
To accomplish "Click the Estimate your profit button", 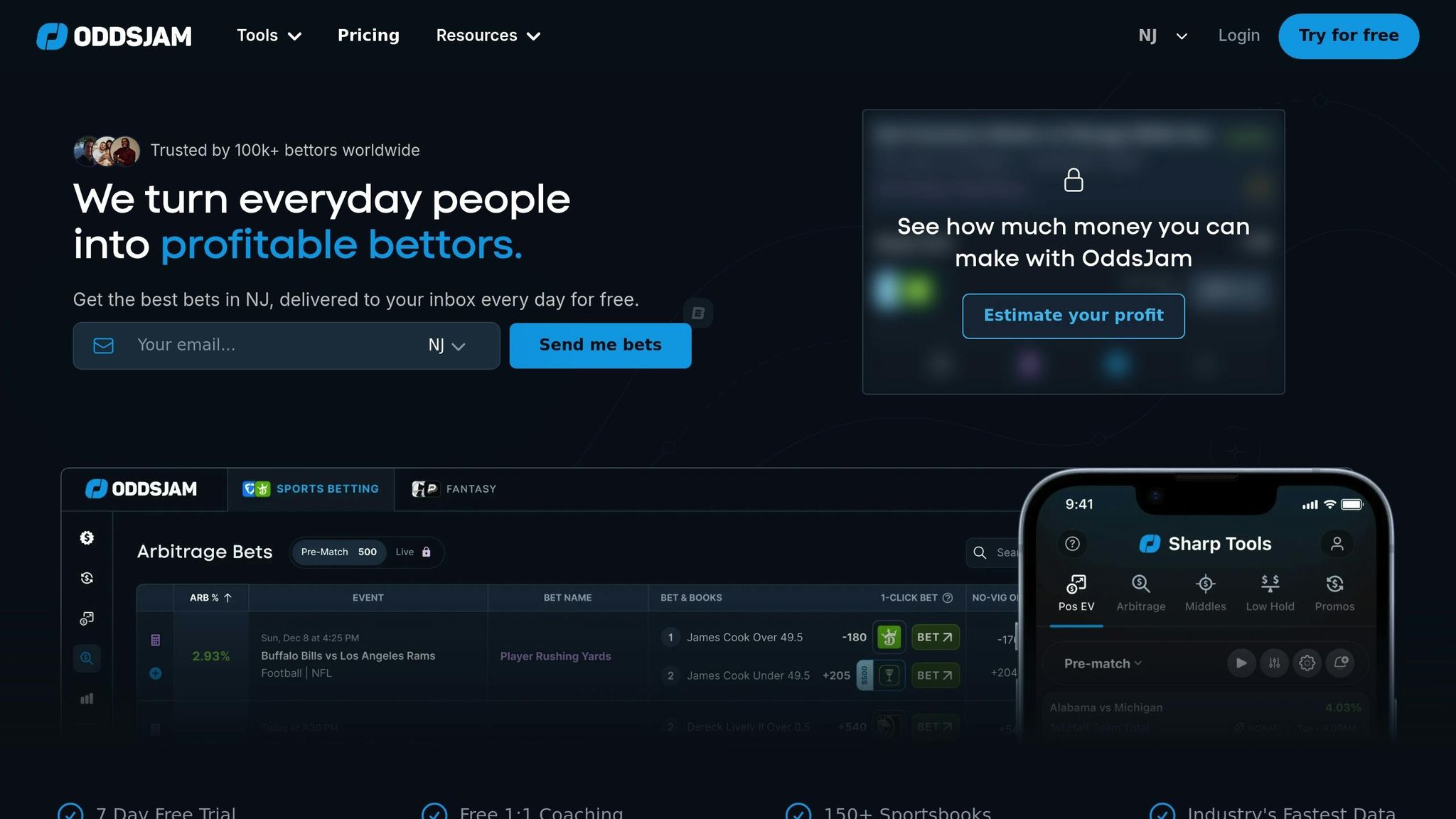I will (x=1073, y=316).
